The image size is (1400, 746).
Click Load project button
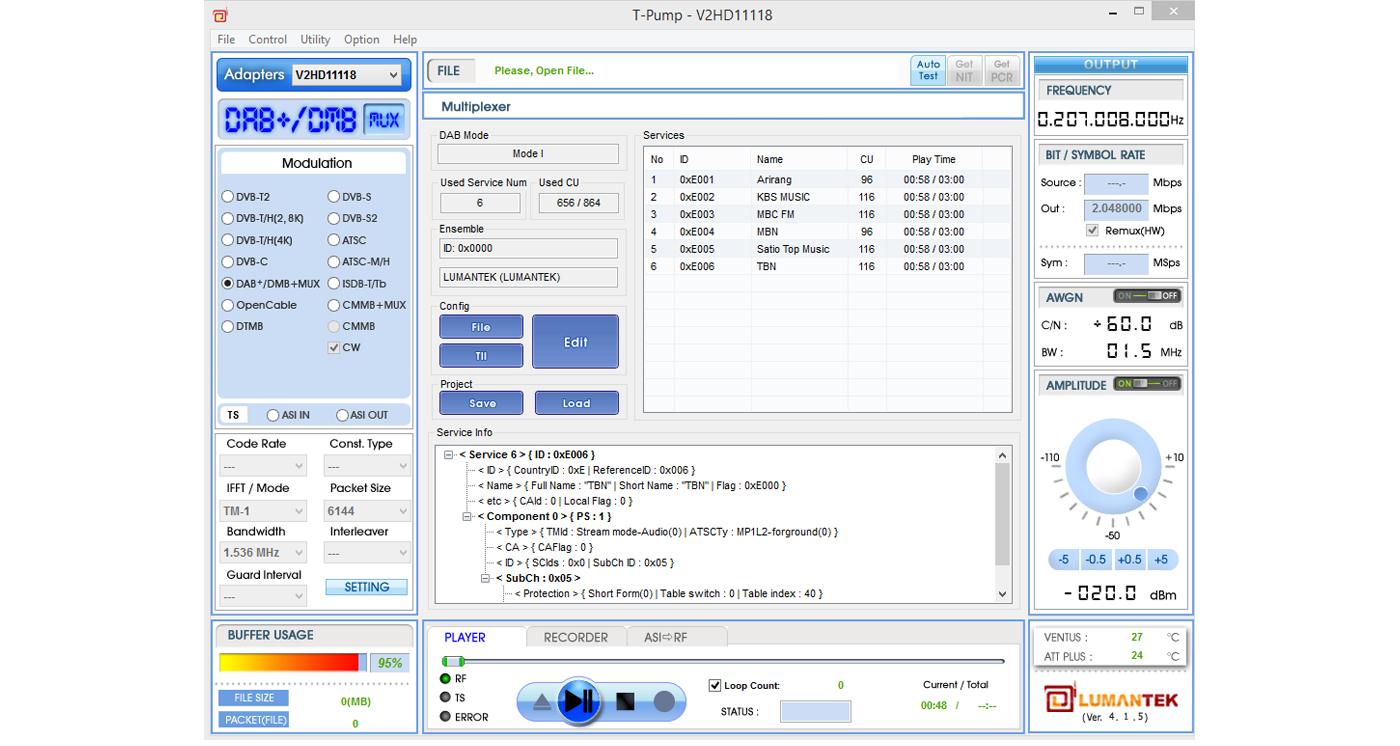(x=576, y=403)
